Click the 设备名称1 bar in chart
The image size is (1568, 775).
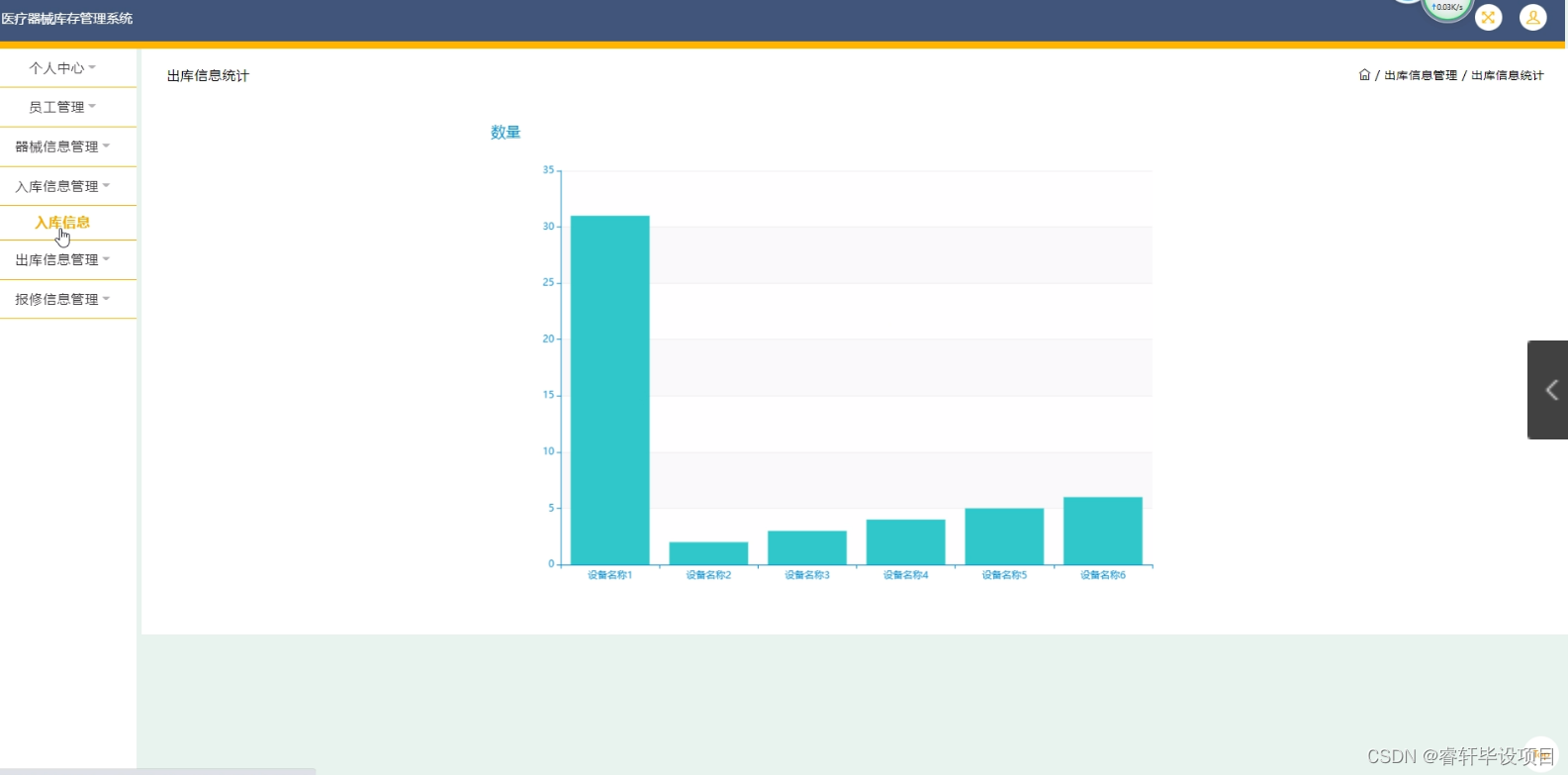[610, 390]
